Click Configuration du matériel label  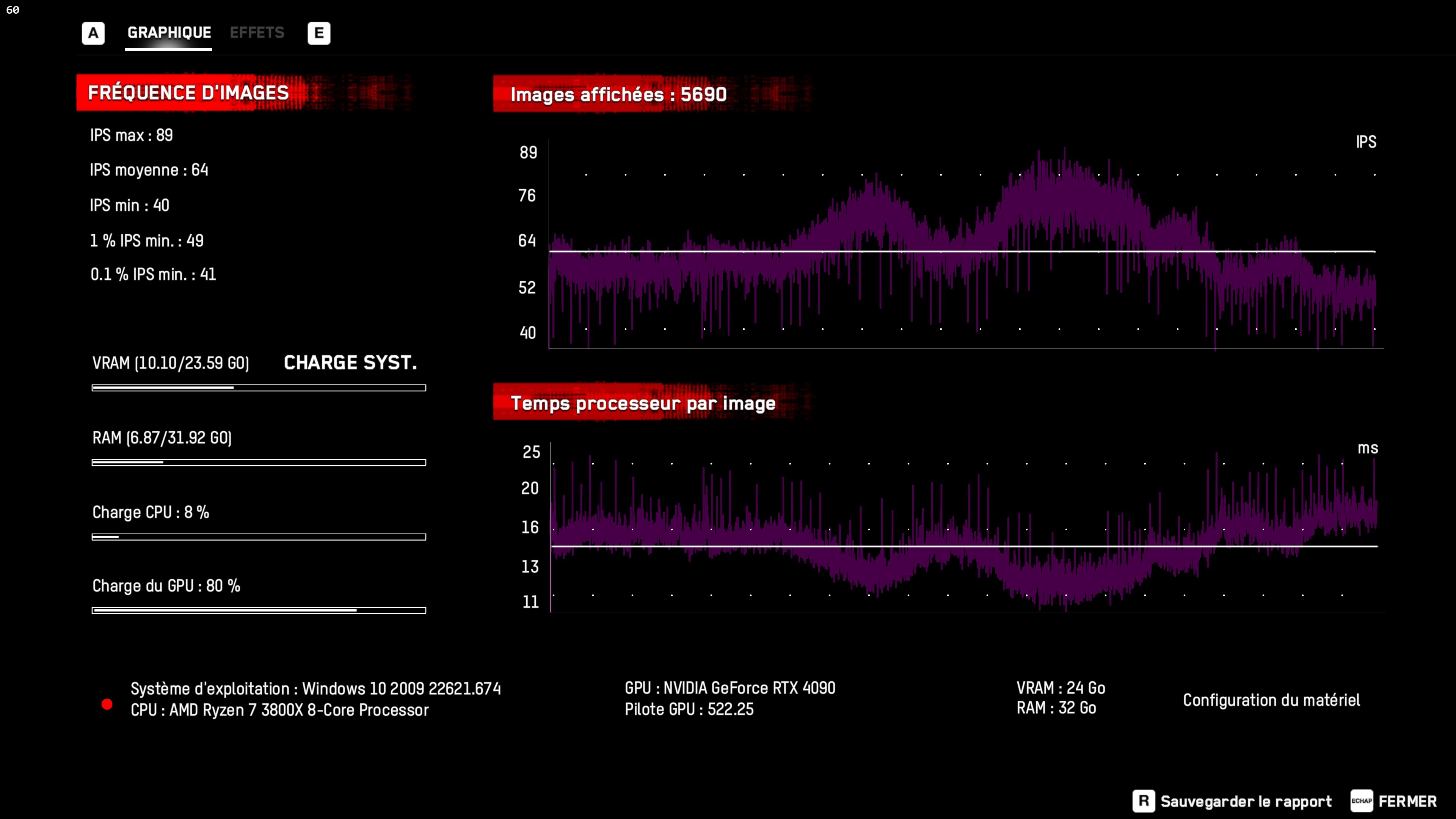point(1271,700)
